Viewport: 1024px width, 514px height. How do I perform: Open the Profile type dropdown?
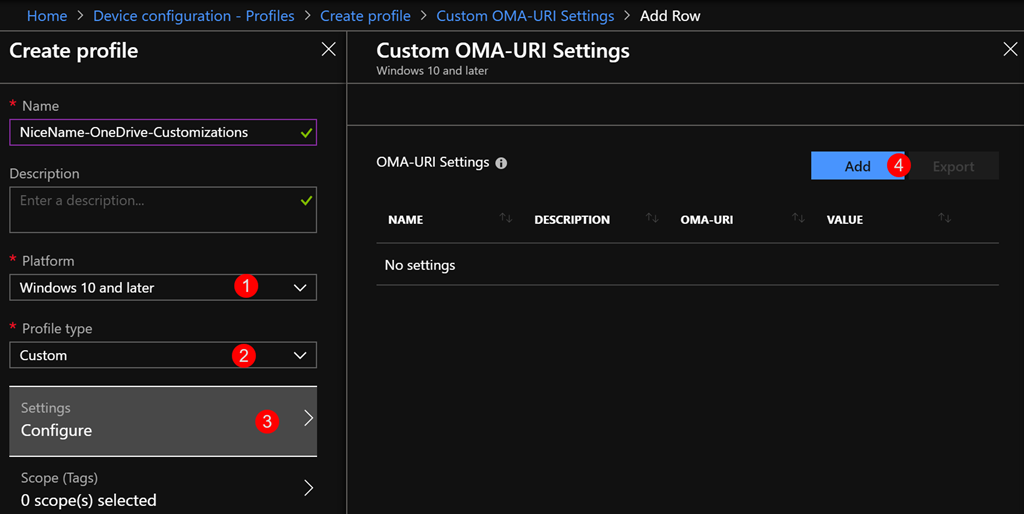tap(163, 355)
